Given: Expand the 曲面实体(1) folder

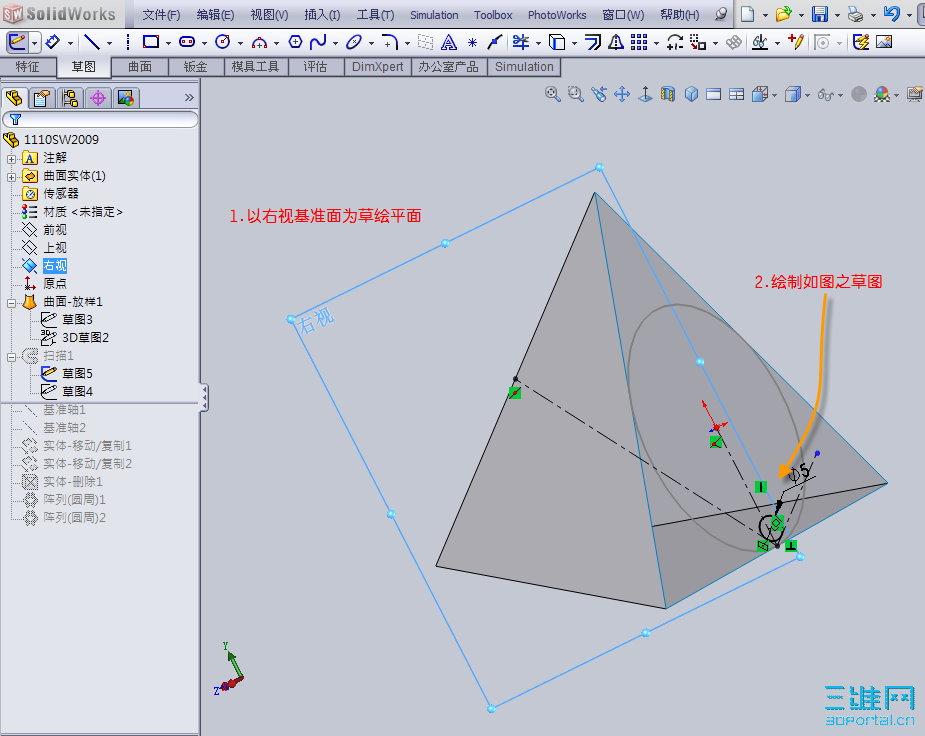Looking at the screenshot, I should tap(11, 176).
